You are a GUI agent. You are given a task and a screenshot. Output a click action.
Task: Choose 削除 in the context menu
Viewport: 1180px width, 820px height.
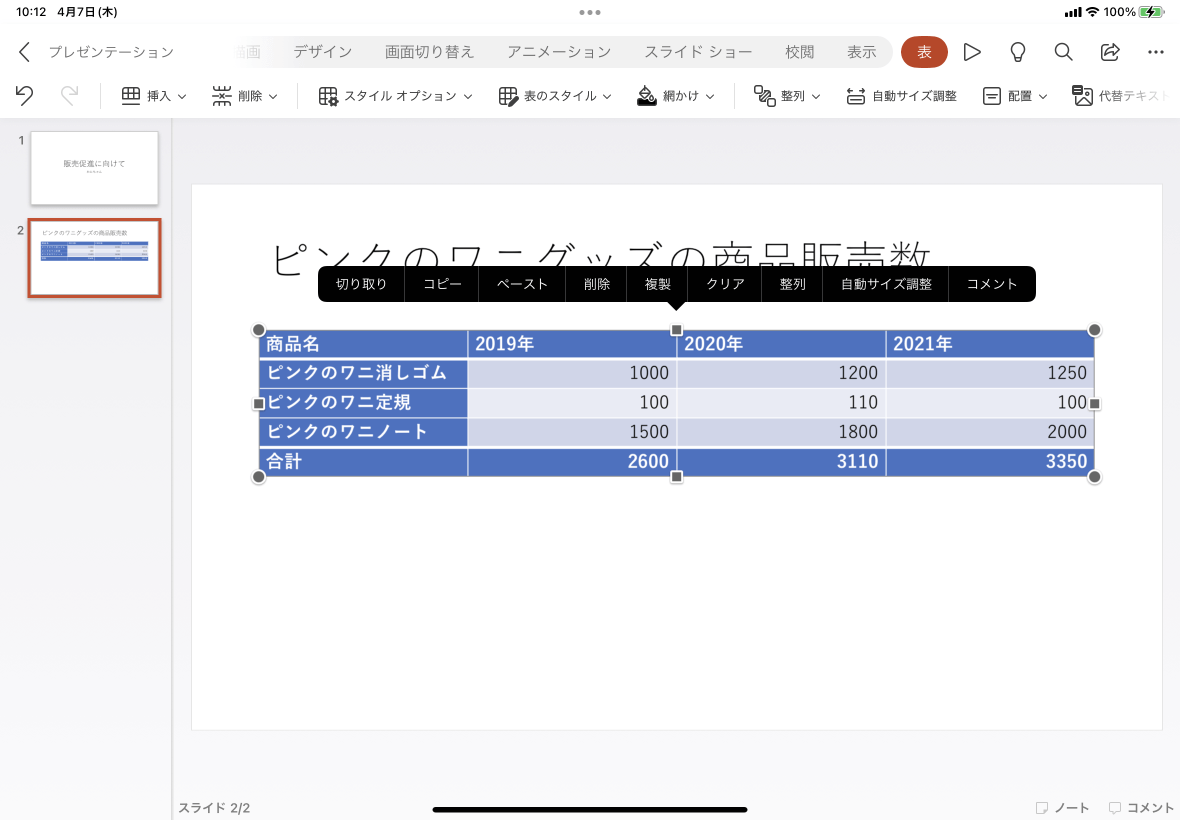click(x=597, y=284)
